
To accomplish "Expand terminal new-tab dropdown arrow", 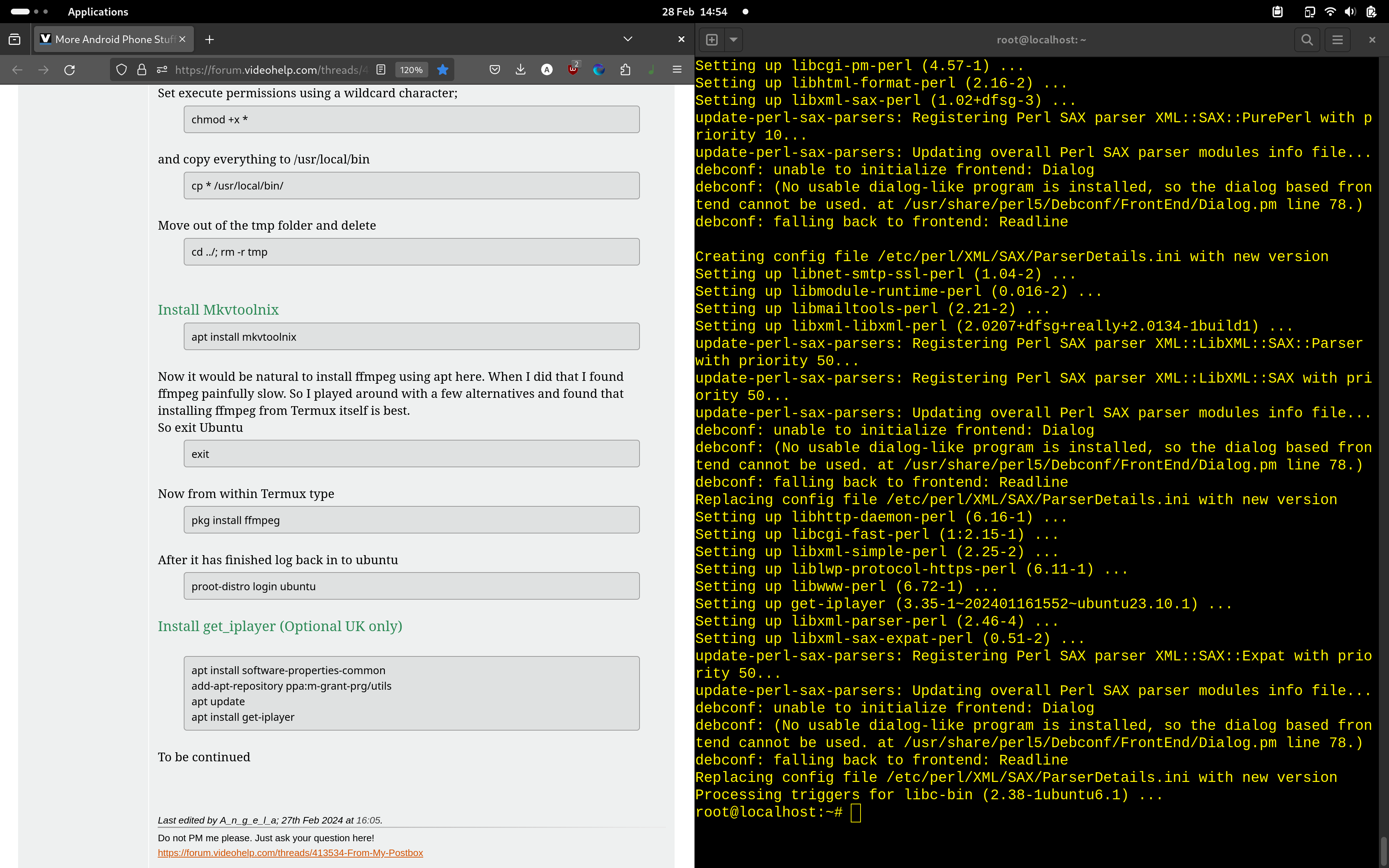I will pyautogui.click(x=733, y=40).
